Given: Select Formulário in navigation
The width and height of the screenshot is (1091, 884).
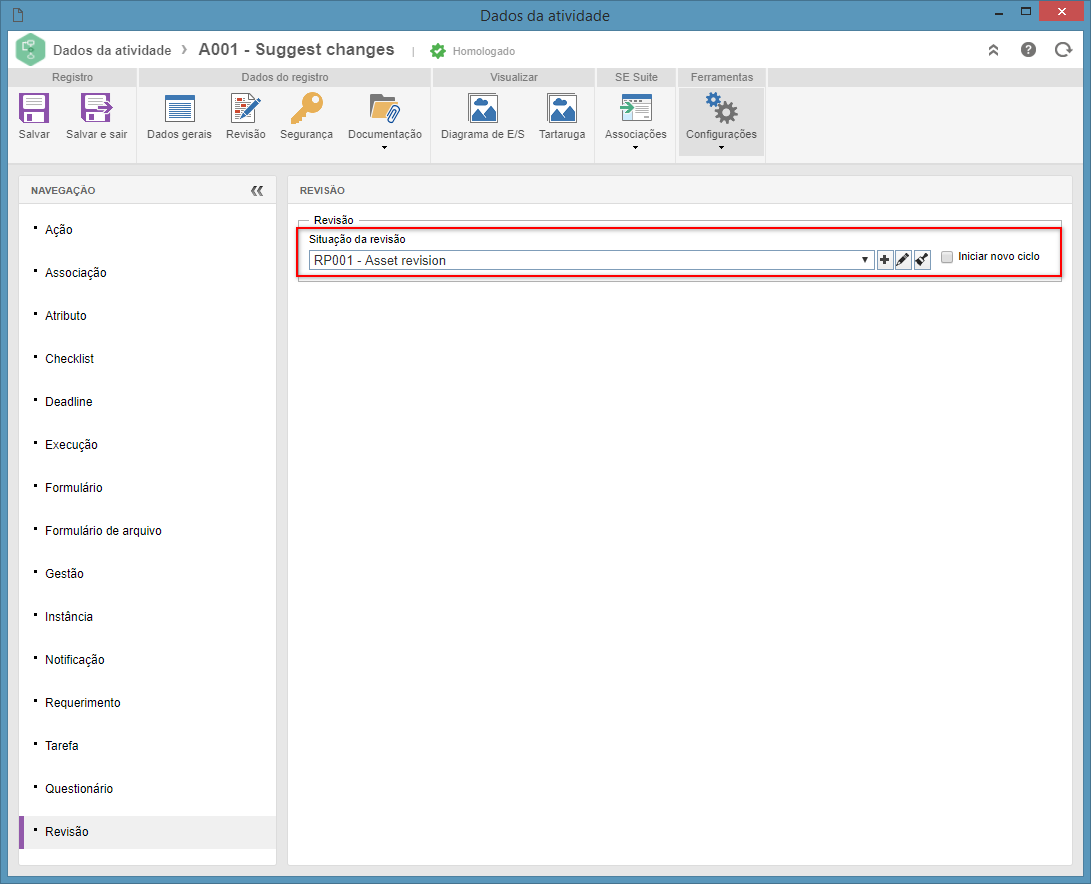Looking at the screenshot, I should (74, 488).
